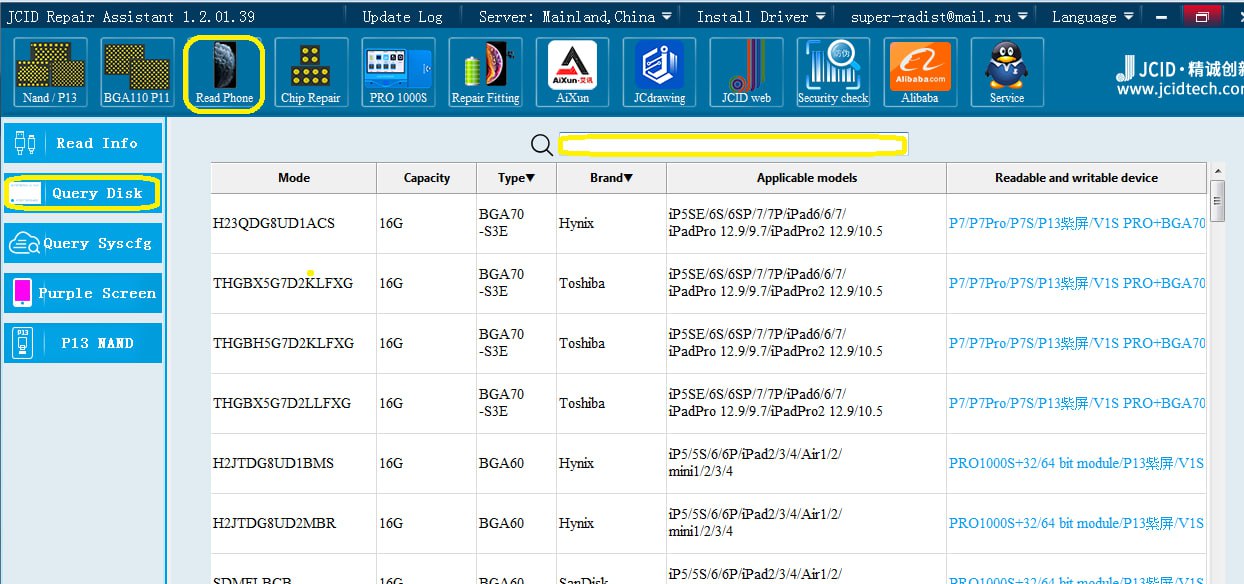The height and width of the screenshot is (584, 1244).
Task: Open the P13 NAND sidebar section
Action: (83, 343)
